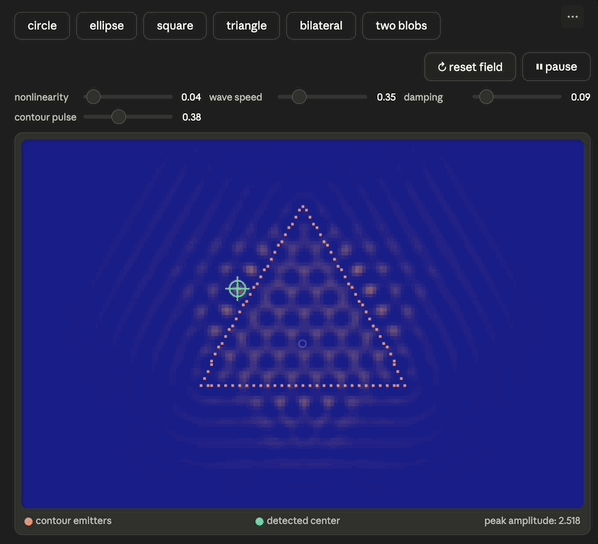Select the circle shape preset
598x544 pixels.
pos(42,26)
